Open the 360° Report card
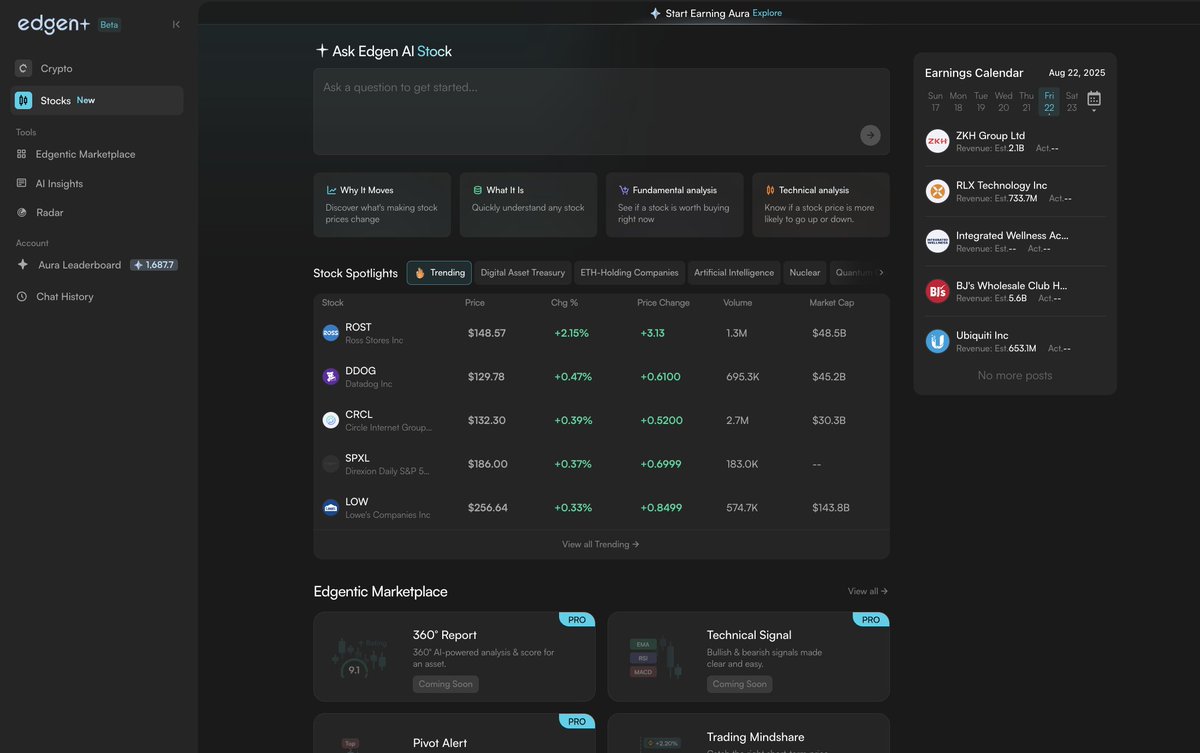Image resolution: width=1200 pixels, height=753 pixels. 454,657
